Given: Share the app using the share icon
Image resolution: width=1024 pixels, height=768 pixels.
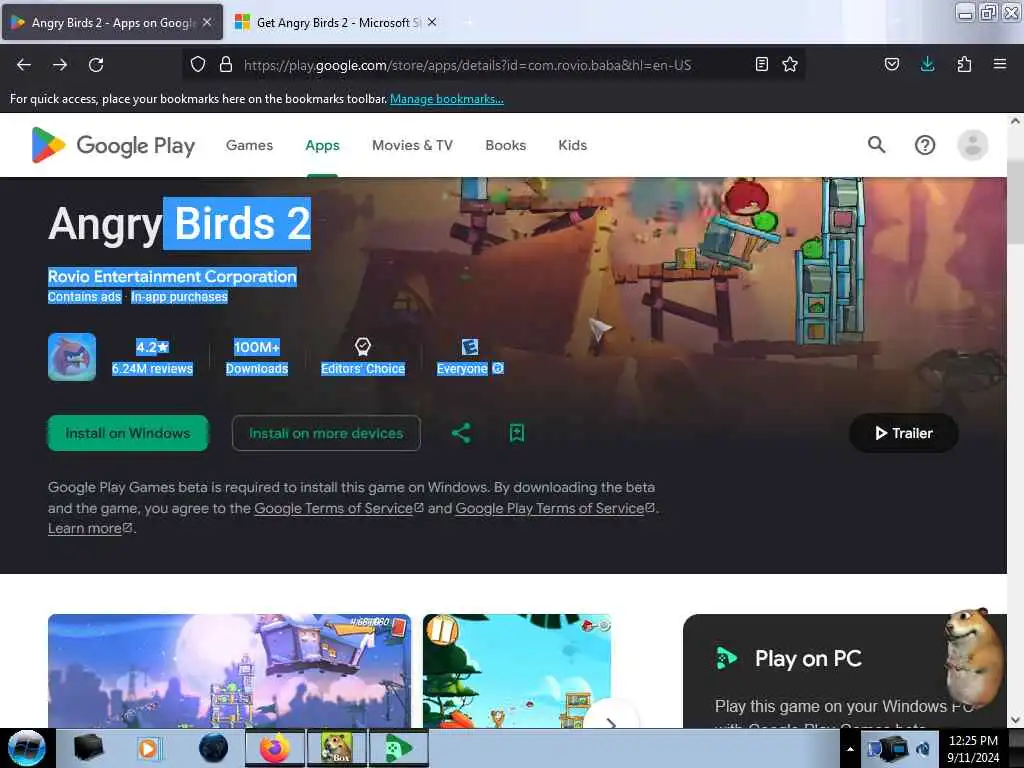Looking at the screenshot, I should 461,433.
